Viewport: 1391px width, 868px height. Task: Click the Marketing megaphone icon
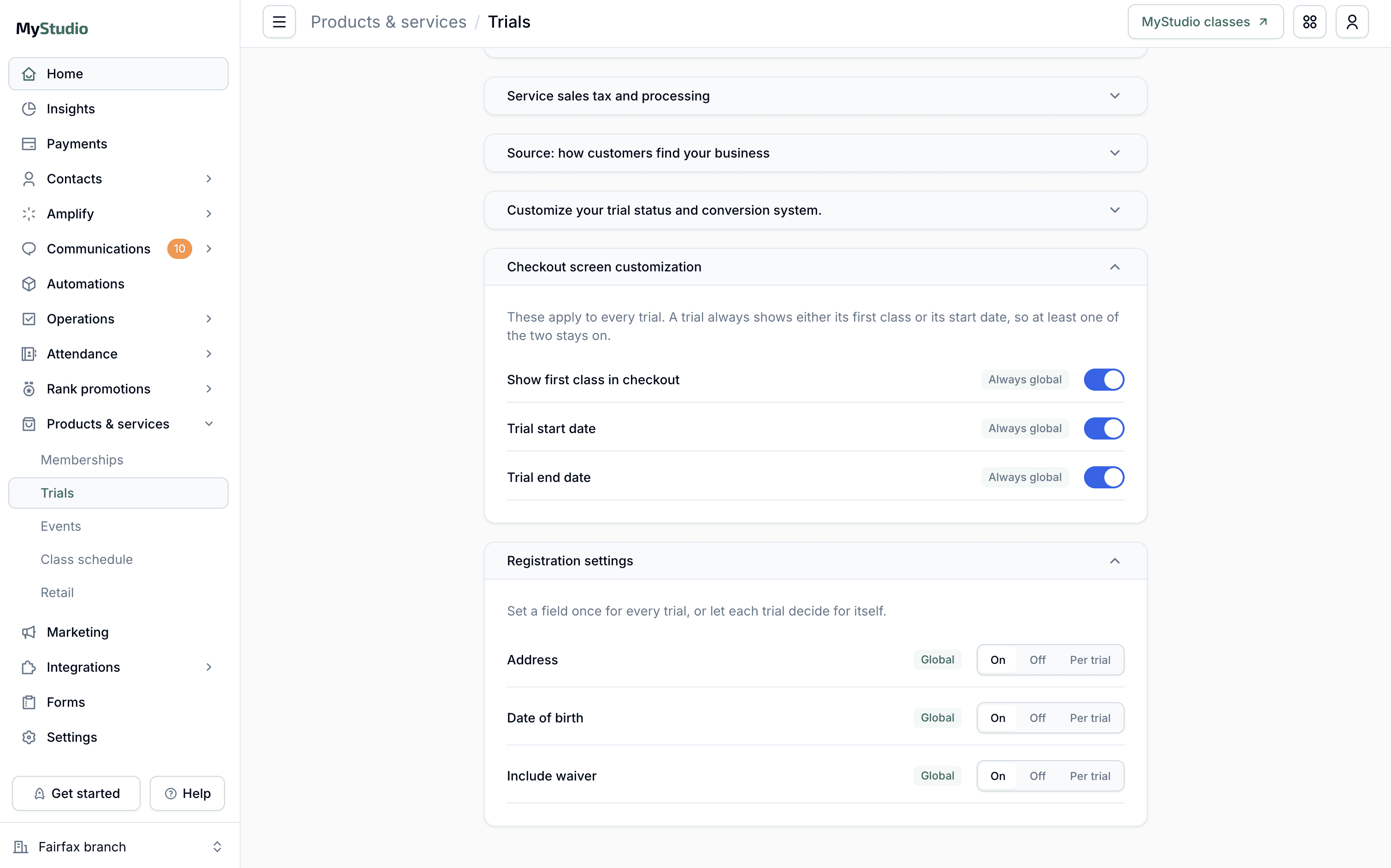point(29,632)
